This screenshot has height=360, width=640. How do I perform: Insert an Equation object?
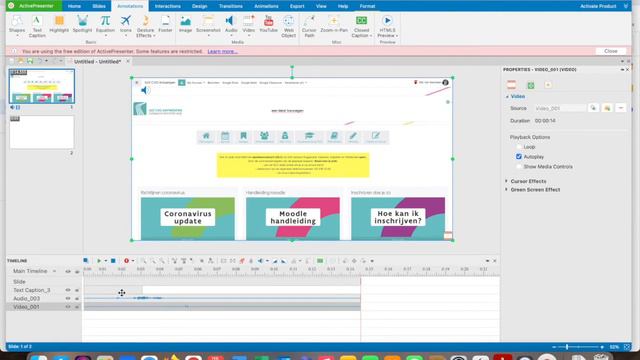(105, 24)
